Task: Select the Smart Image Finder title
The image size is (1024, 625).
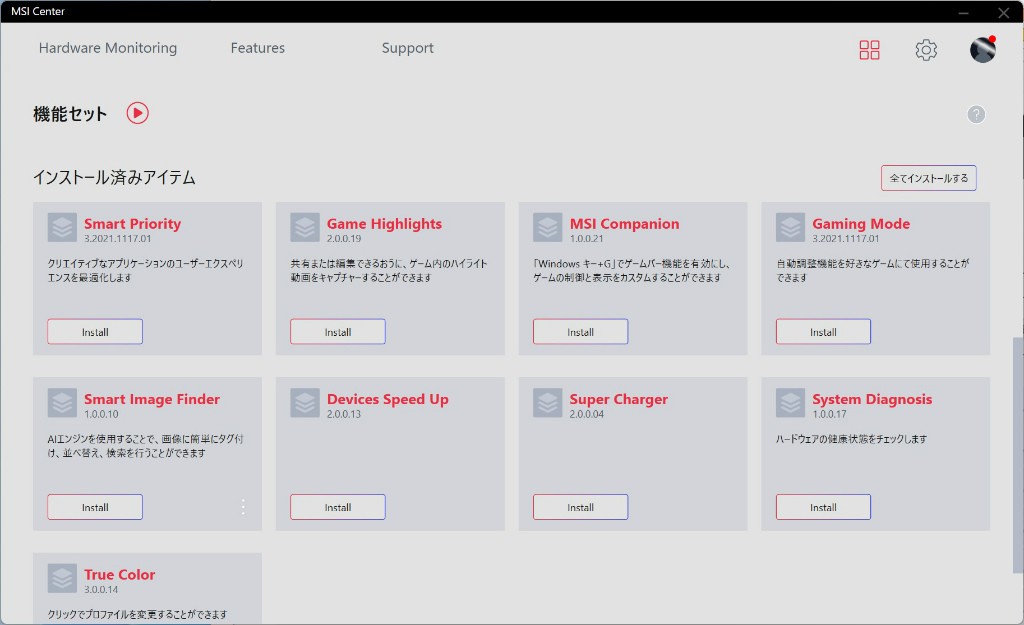Action: click(152, 399)
